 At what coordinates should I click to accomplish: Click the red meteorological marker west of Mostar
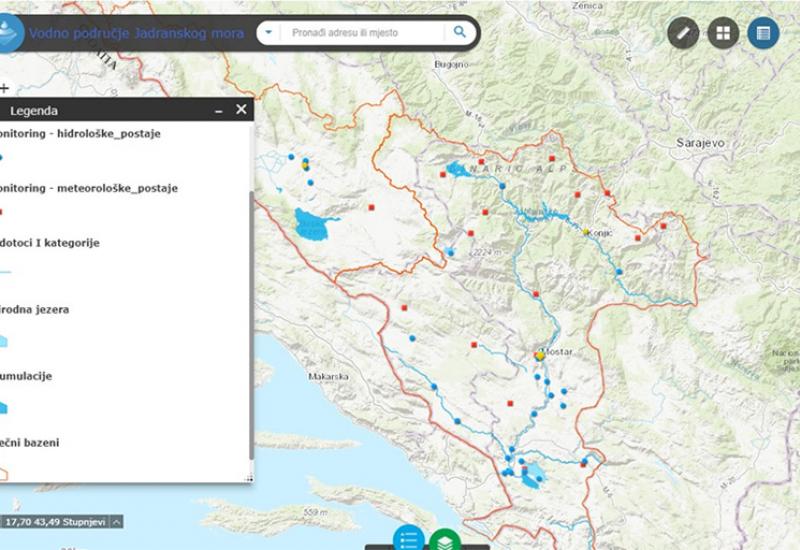pyautogui.click(x=474, y=345)
